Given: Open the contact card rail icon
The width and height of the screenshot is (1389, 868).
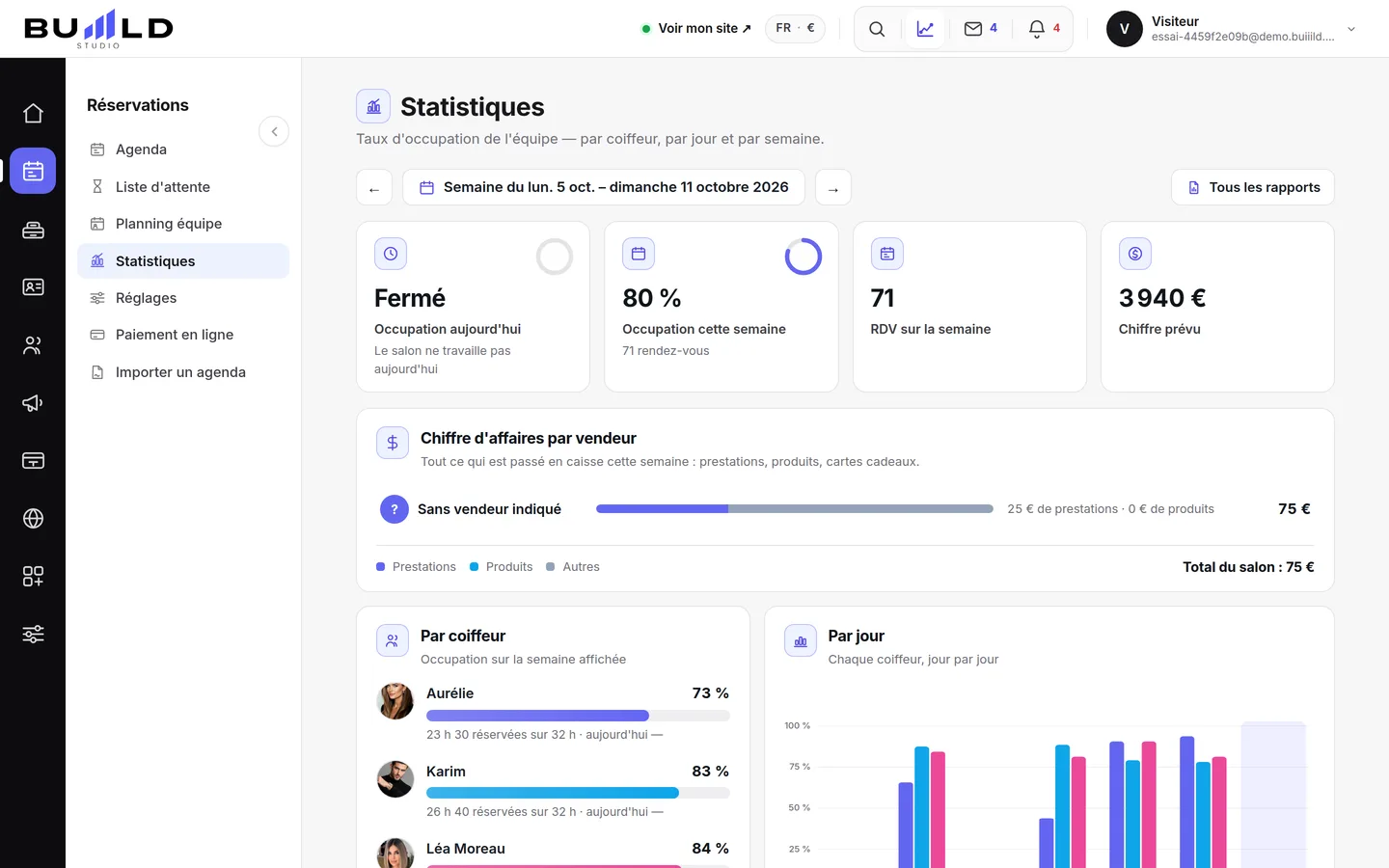Looking at the screenshot, I should [33, 287].
